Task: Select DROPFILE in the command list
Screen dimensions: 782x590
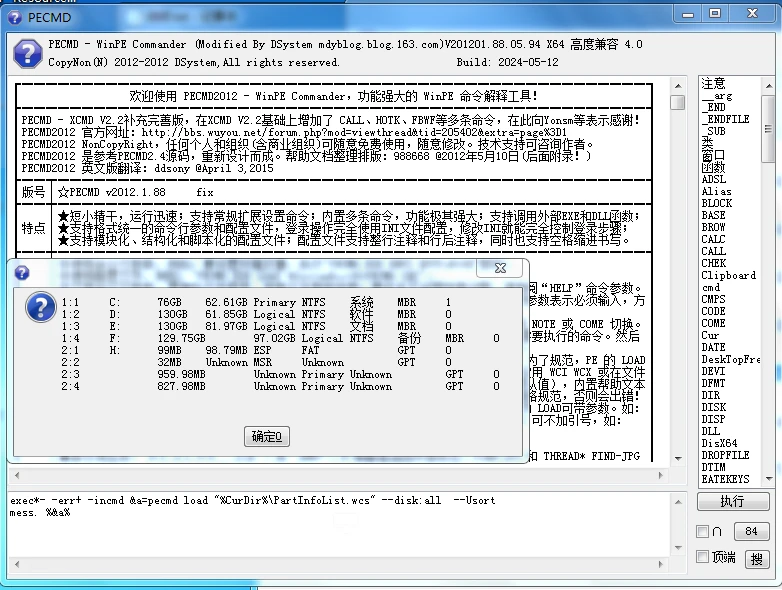Action: point(725,455)
